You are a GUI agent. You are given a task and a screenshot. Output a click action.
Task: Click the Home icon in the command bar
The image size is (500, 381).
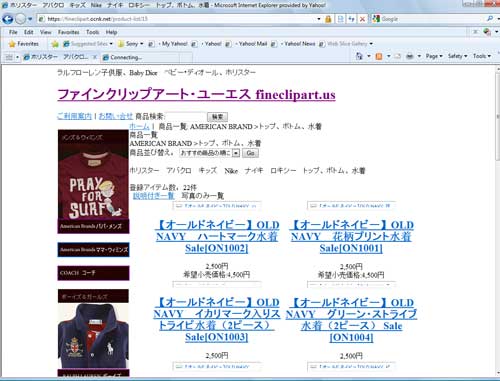click(x=359, y=56)
